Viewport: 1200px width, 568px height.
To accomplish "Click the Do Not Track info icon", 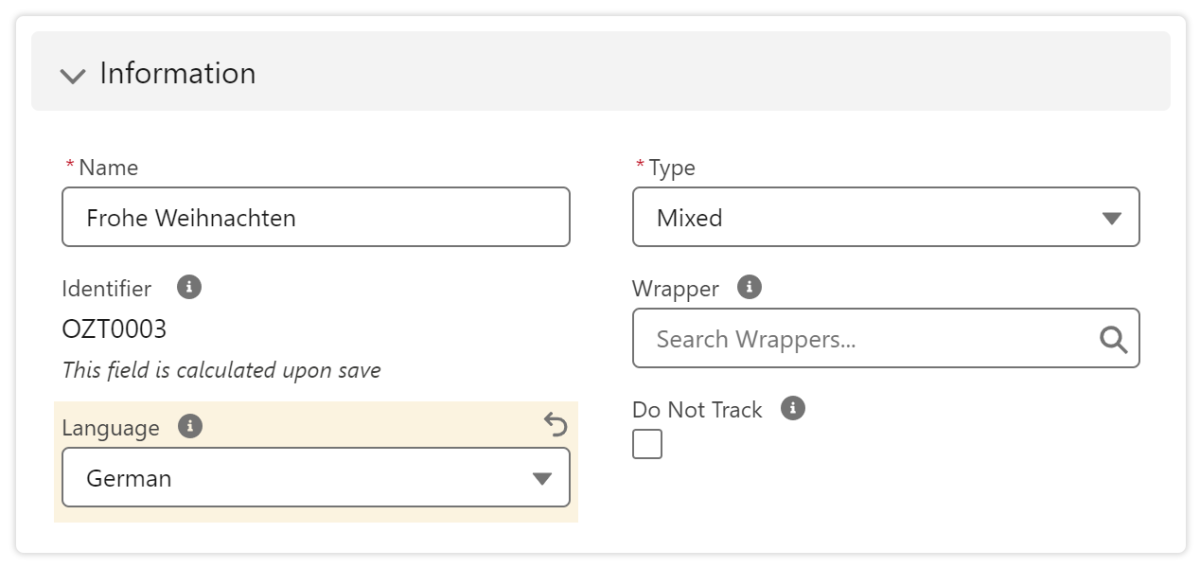I will [793, 408].
